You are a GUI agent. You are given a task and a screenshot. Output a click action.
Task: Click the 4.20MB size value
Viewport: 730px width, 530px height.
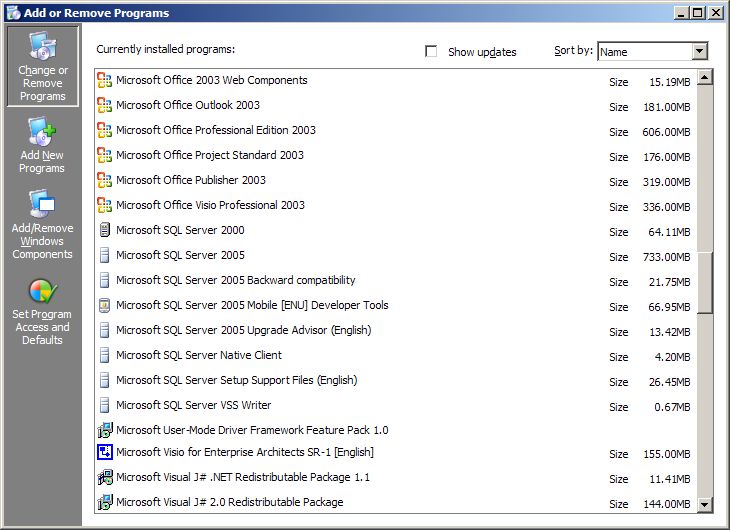pyautogui.click(x=673, y=357)
